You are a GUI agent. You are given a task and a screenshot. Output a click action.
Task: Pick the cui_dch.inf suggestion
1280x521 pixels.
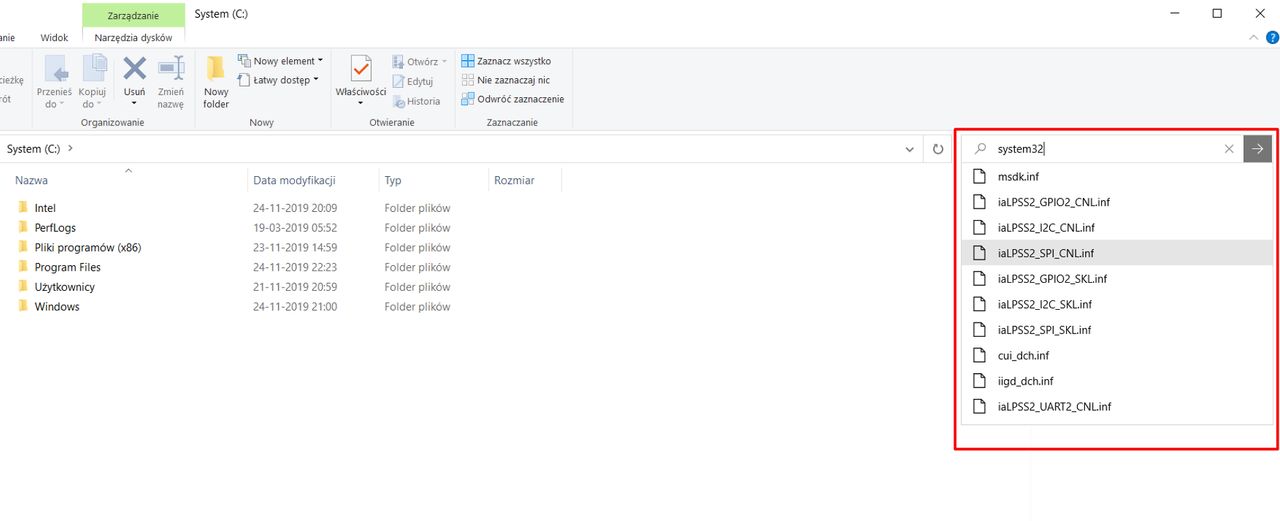tap(1116, 355)
